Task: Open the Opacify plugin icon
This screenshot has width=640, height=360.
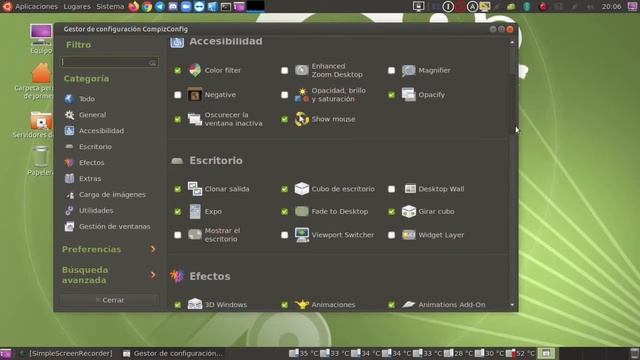Action: [x=409, y=95]
